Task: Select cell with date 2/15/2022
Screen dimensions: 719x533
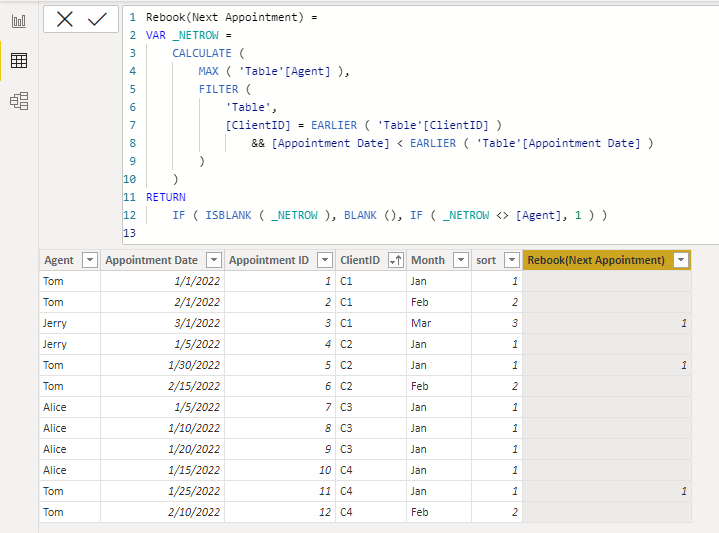Action: click(x=162, y=386)
